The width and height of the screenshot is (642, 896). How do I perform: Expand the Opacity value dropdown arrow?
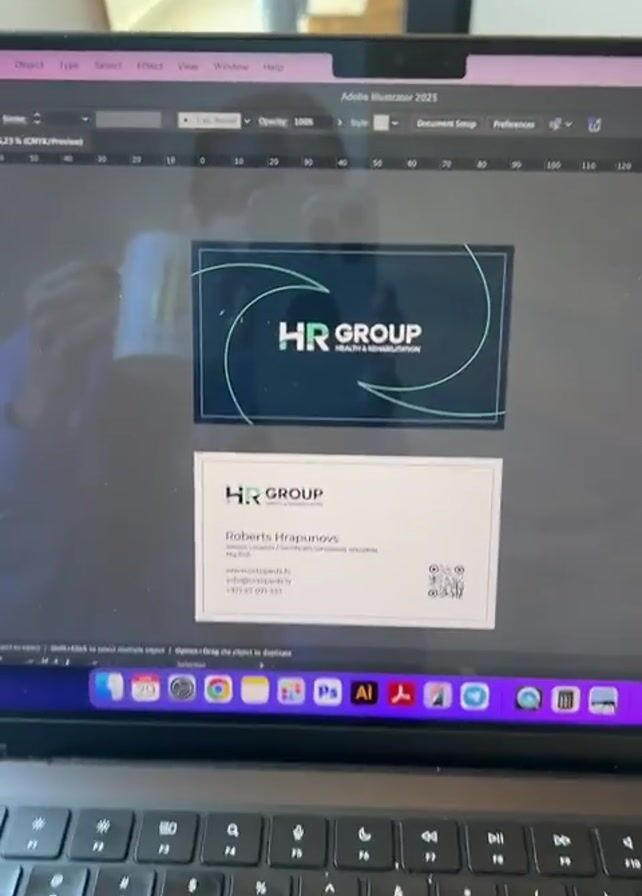(x=339, y=122)
